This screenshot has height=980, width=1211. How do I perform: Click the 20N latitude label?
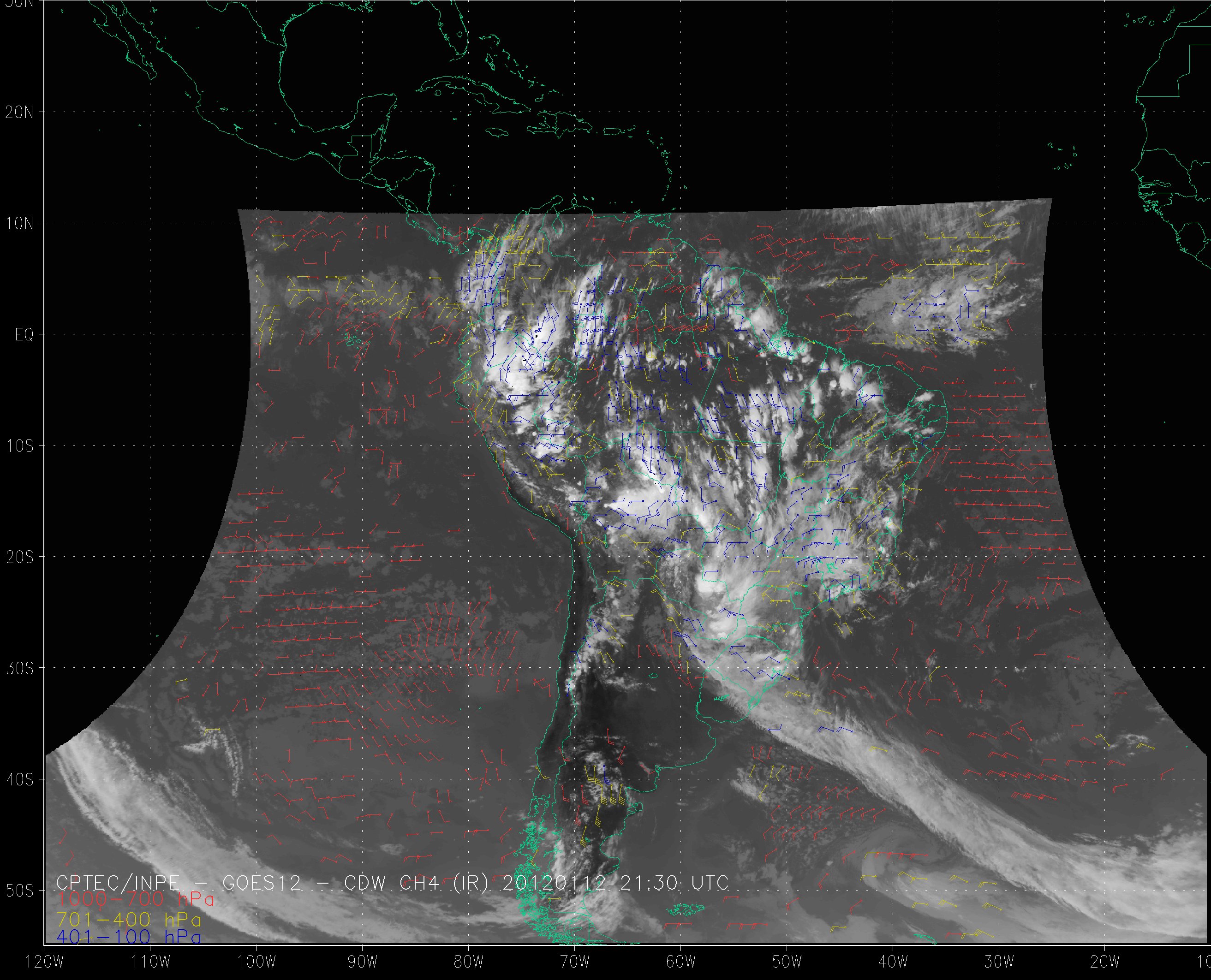(19, 113)
